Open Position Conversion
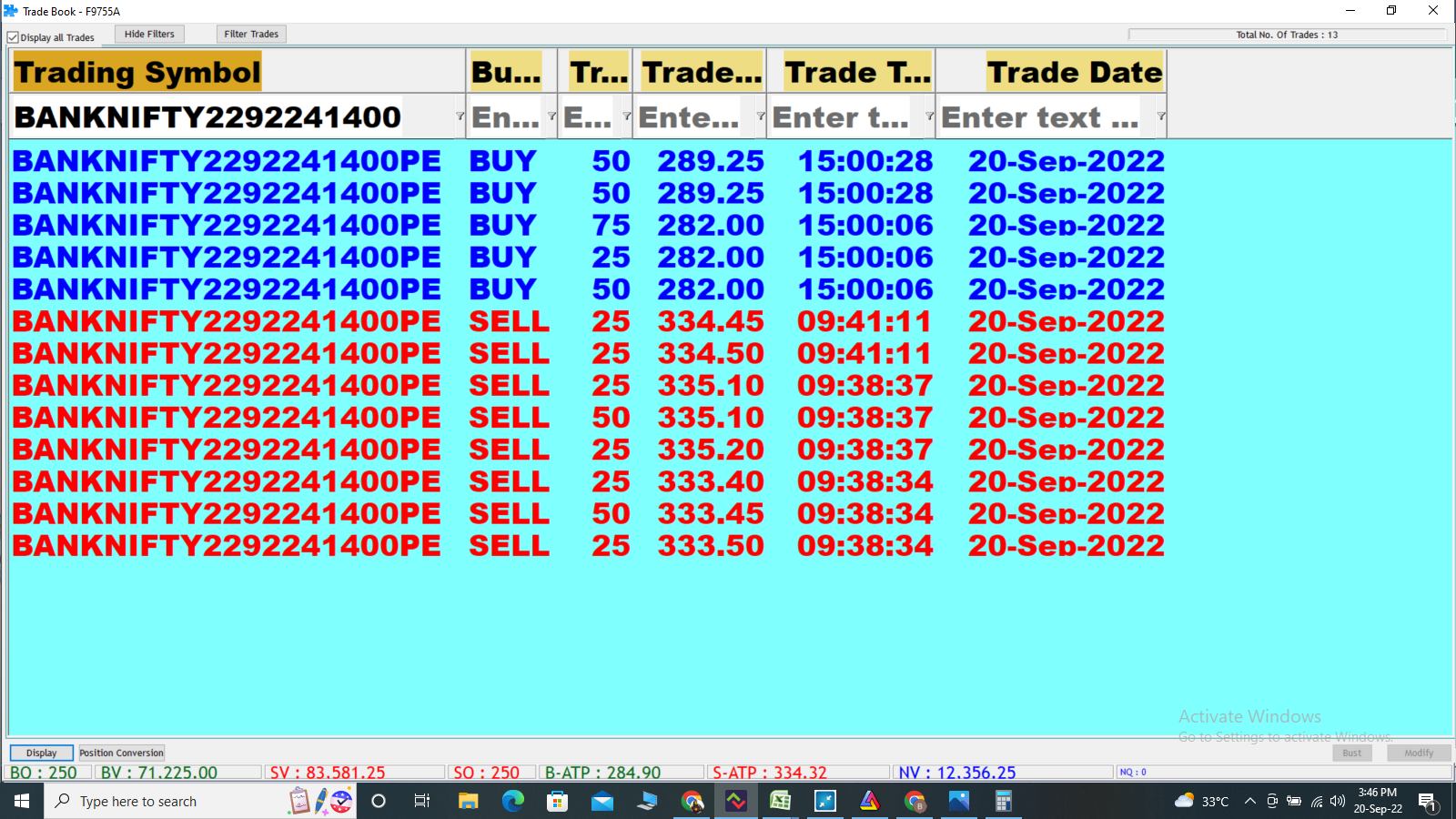The height and width of the screenshot is (819, 1456). point(121,753)
